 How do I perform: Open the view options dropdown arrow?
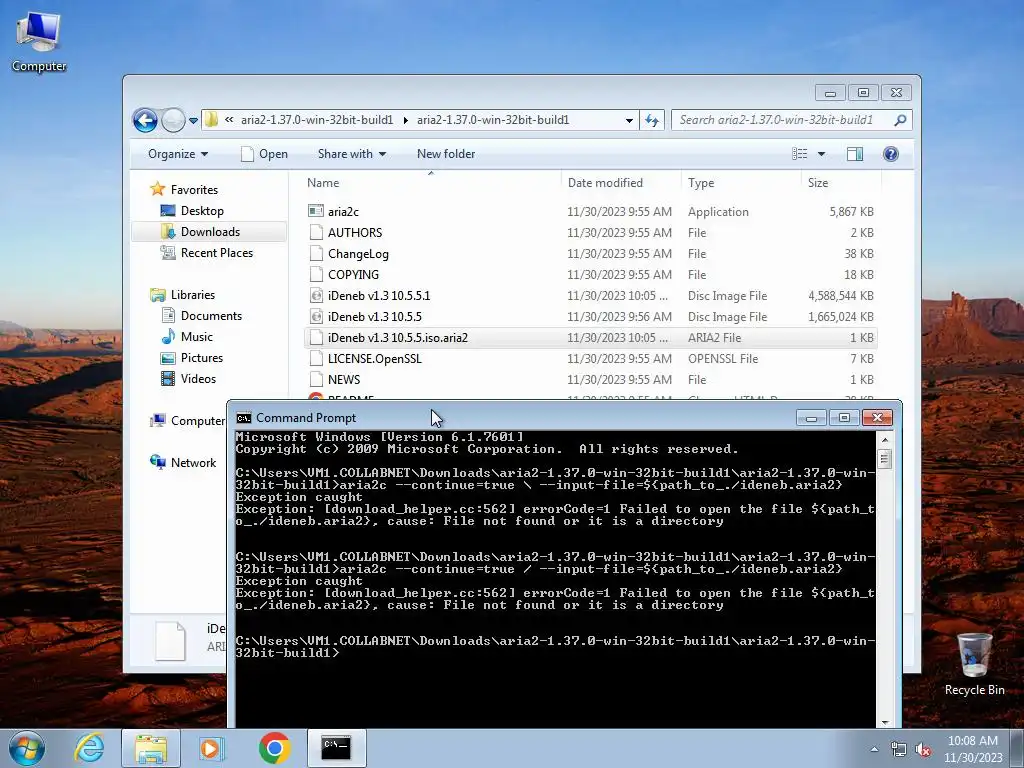pos(822,154)
